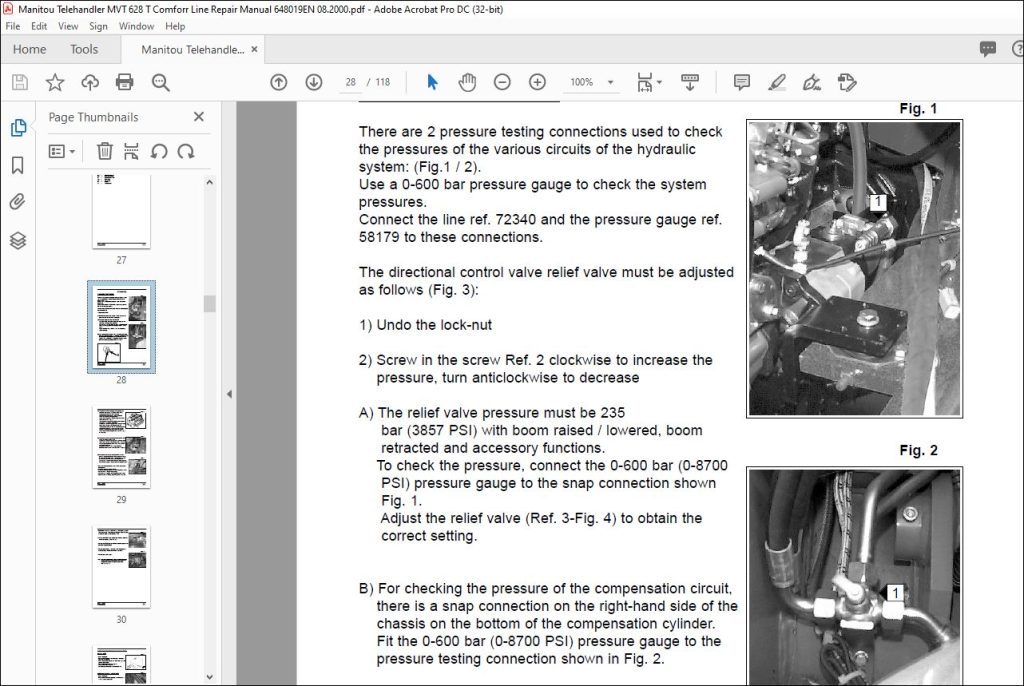This screenshot has width=1024, height=686.
Task: Open the find text magnifier tool
Action: (161, 82)
